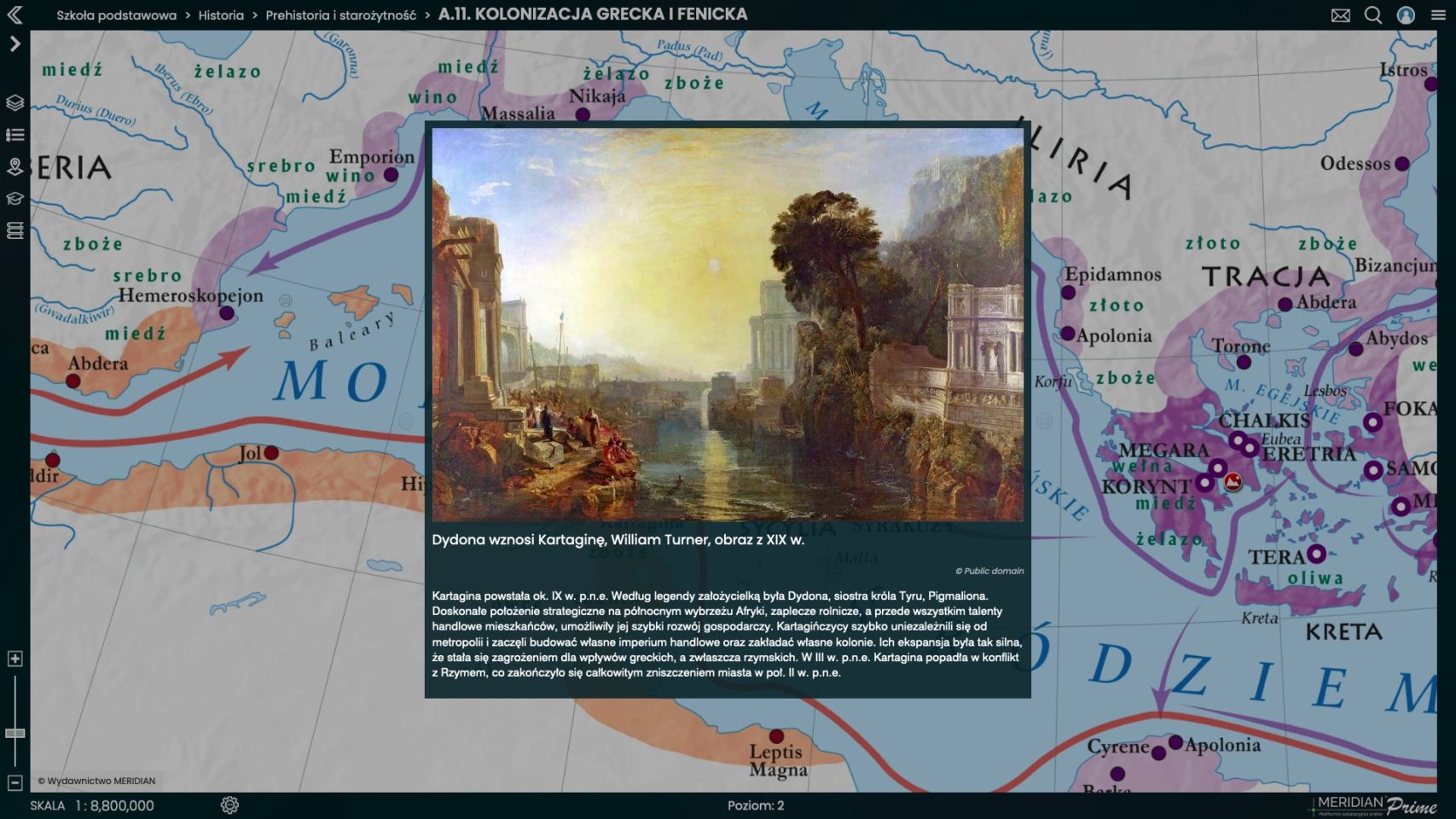Click the Meridian Prime logo

click(x=1375, y=804)
